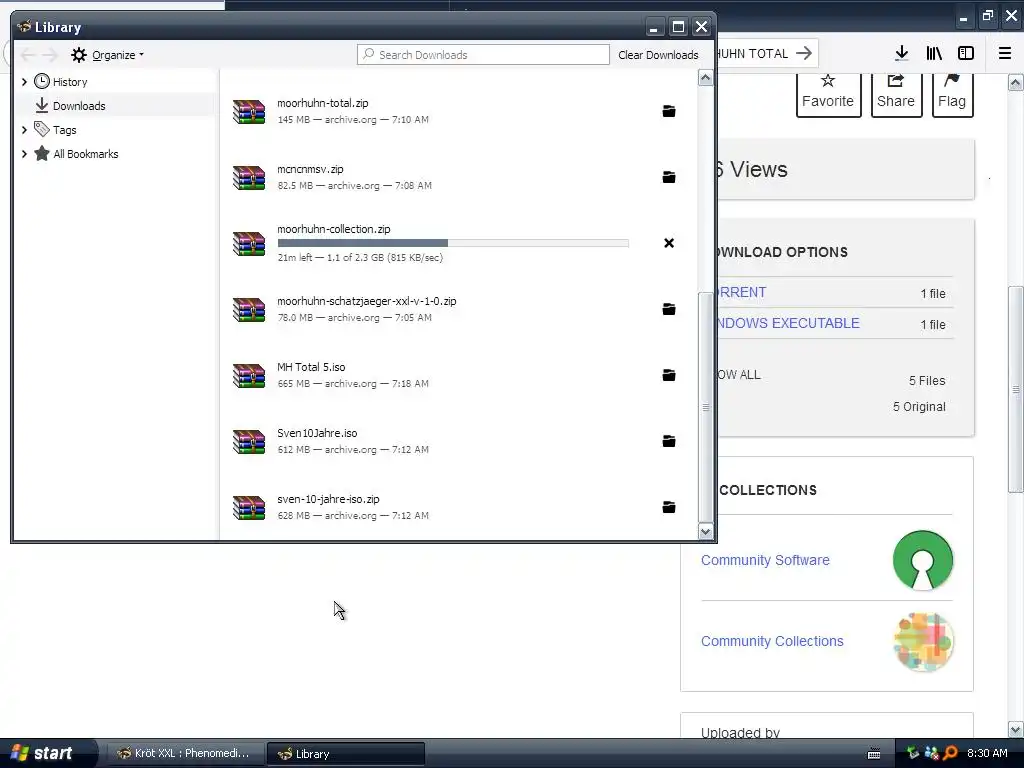
Task: Open the Community Collections link
Action: tap(772, 641)
